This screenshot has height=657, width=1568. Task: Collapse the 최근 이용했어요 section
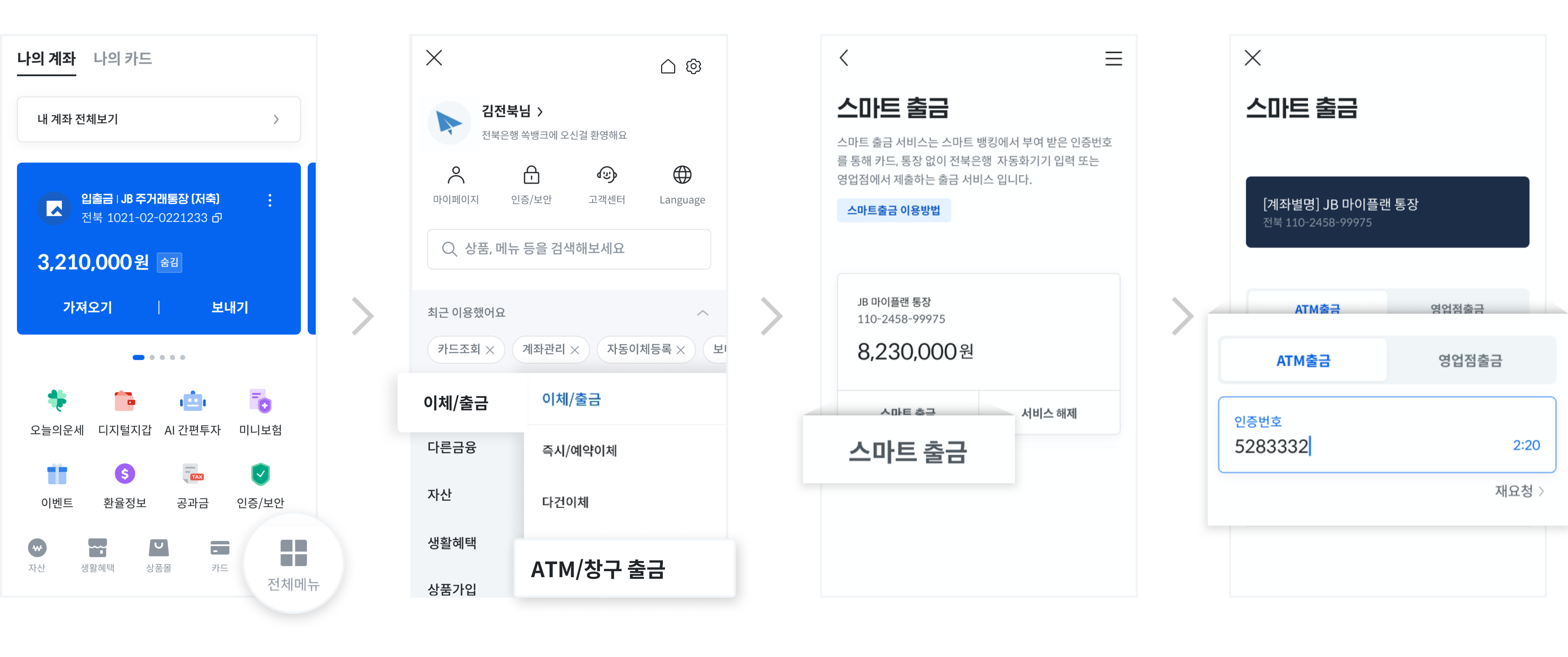pos(703,312)
